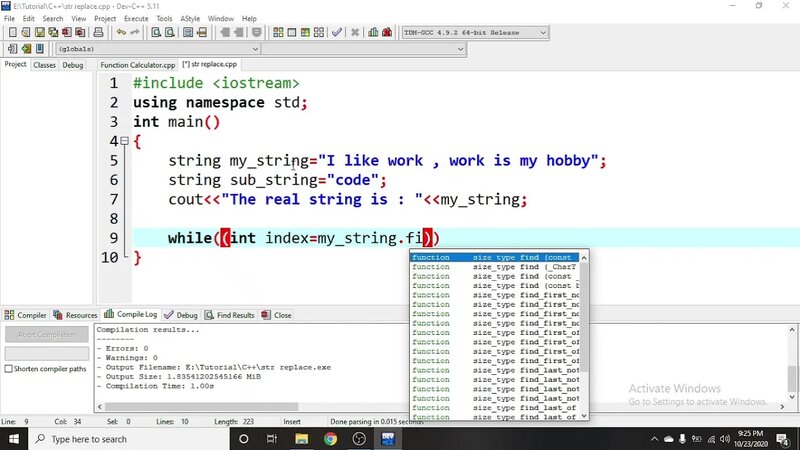Toggle Shorten compiler paths checkbox
Viewport: 800px width, 450px height.
9,368
